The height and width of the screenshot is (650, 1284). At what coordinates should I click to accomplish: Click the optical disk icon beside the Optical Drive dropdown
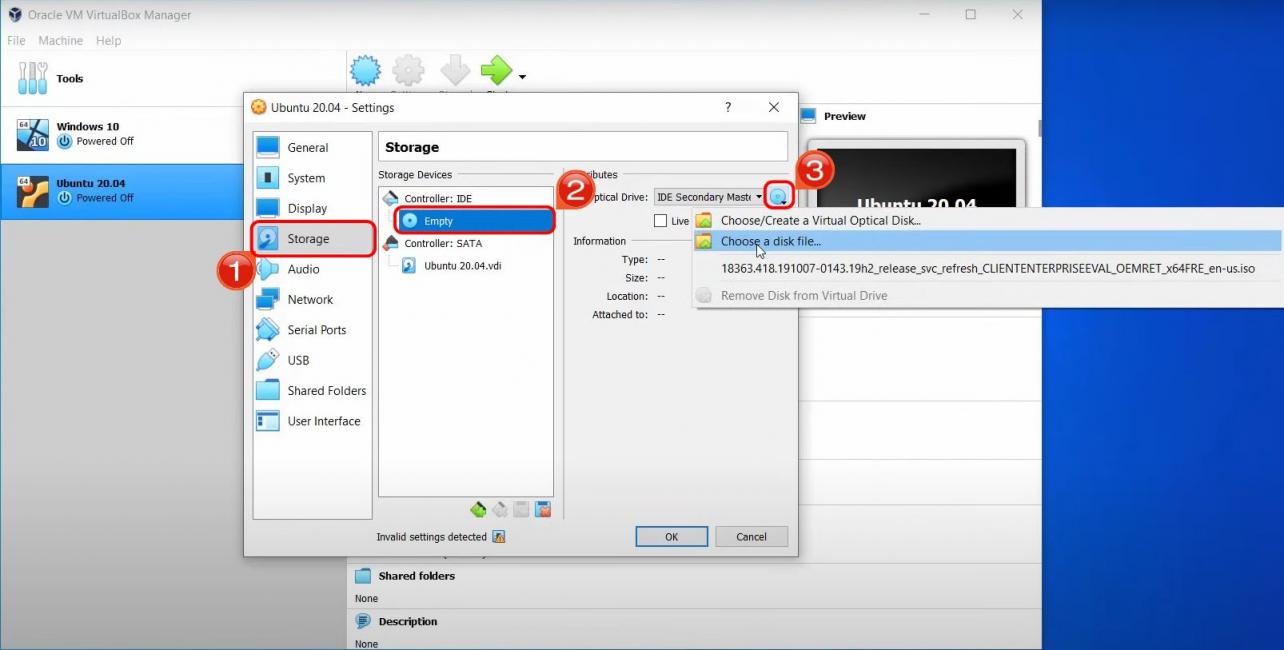pos(778,196)
